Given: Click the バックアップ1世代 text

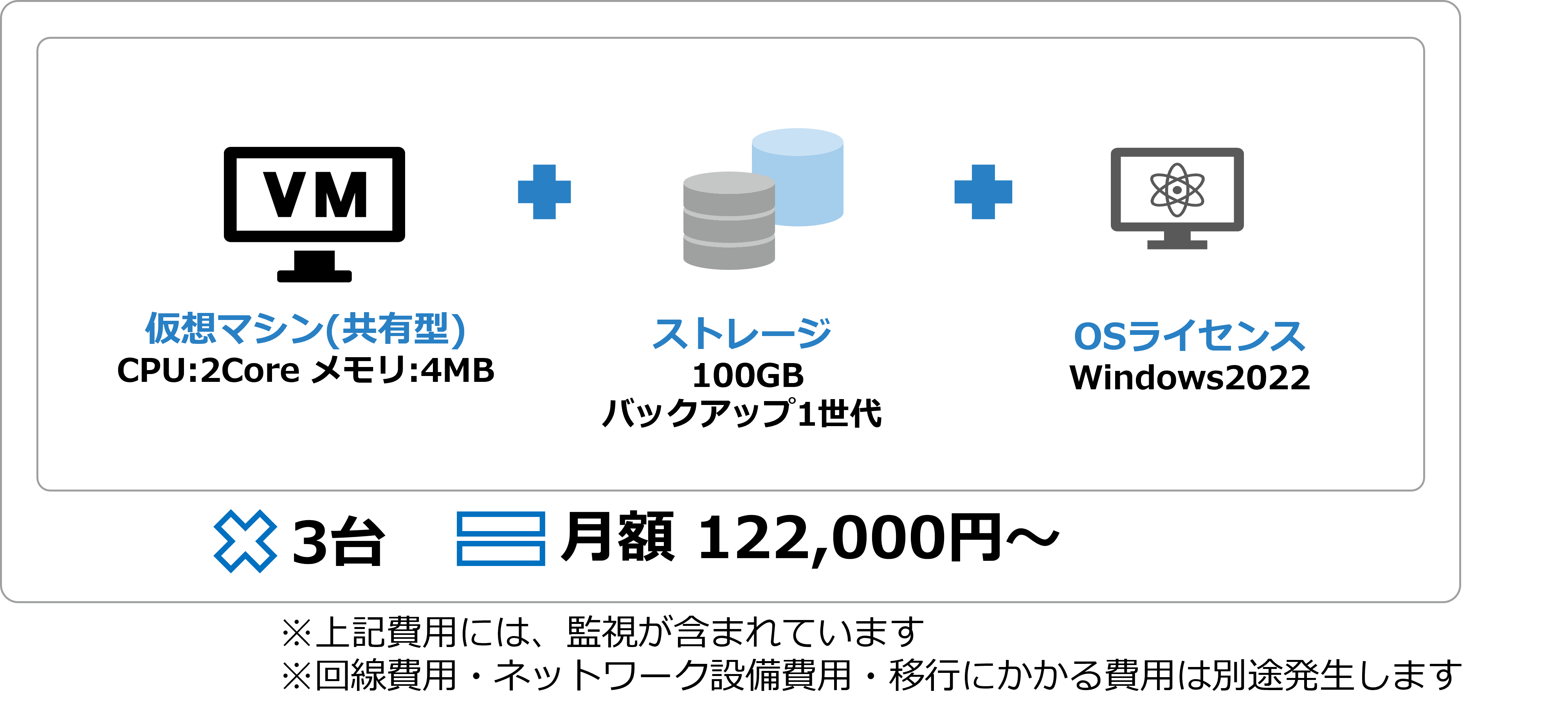Looking at the screenshot, I should click(741, 413).
